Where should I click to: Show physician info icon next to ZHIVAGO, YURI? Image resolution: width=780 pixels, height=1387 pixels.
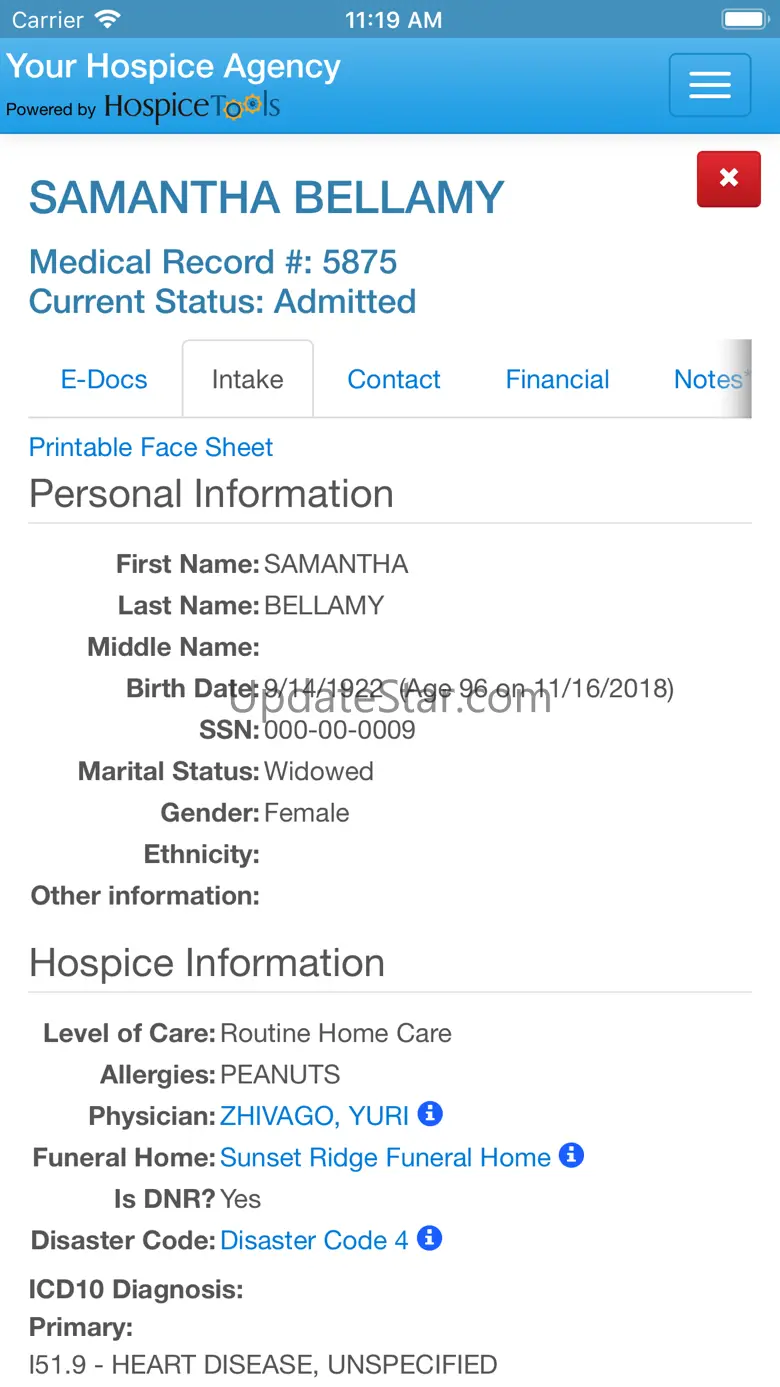[x=430, y=1114]
